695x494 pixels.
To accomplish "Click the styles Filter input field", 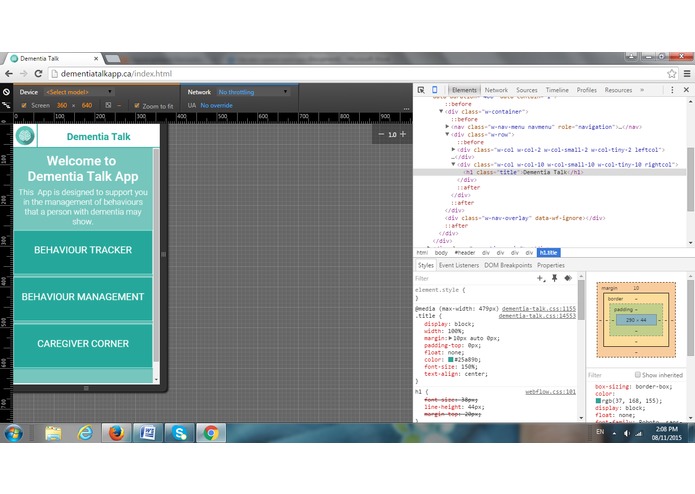I will [x=474, y=278].
